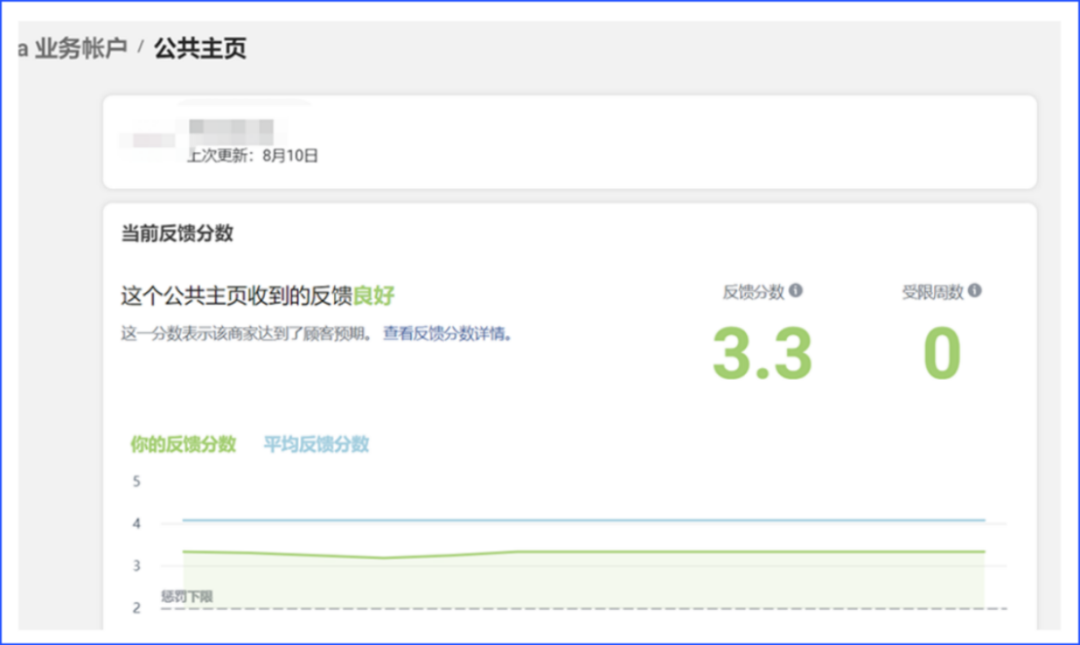Screen dimensions: 1080x645
Task: Click the info icon next to 反馈分数
Action: tap(795, 290)
